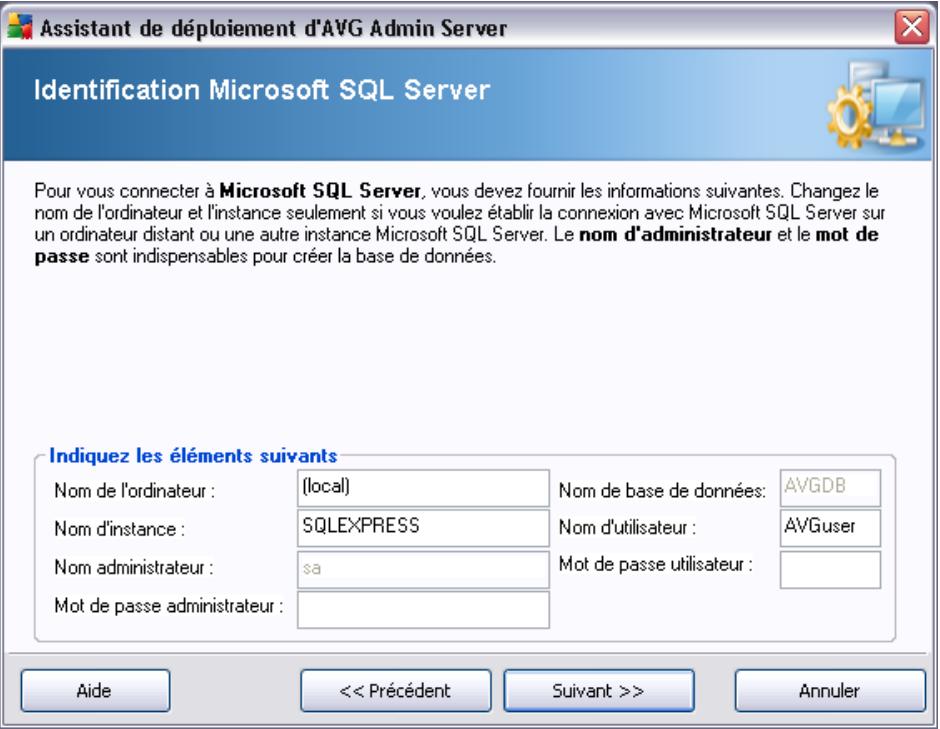Click the 'Nom administrateur :' label
This screenshot has width=940, height=729.
point(134,567)
